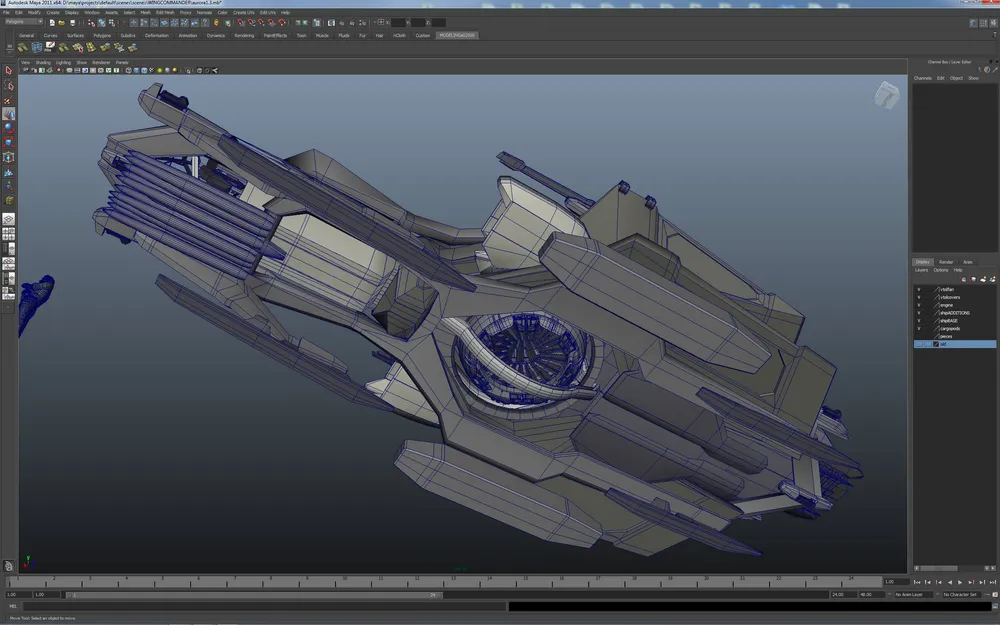The image size is (1000, 625).
Task: Switch to single perspective view layout
Action: coord(9,218)
